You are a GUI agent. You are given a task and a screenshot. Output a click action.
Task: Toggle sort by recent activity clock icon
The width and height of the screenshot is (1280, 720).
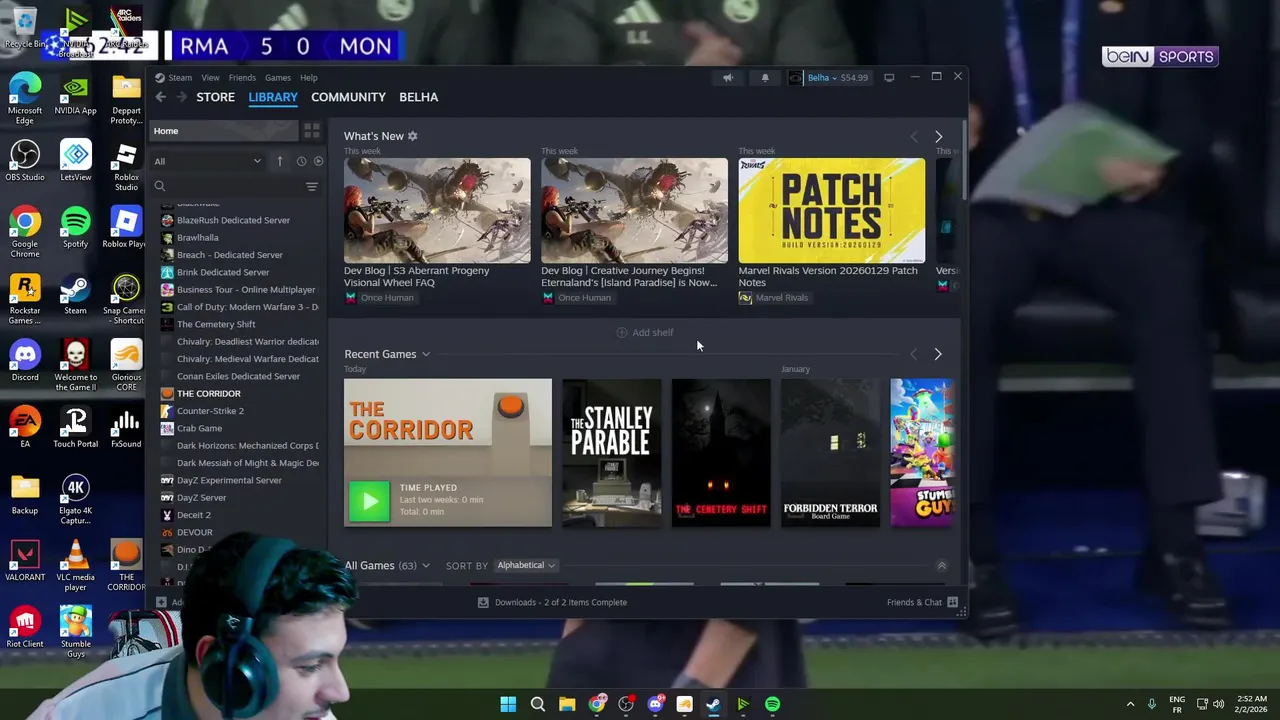click(x=301, y=161)
